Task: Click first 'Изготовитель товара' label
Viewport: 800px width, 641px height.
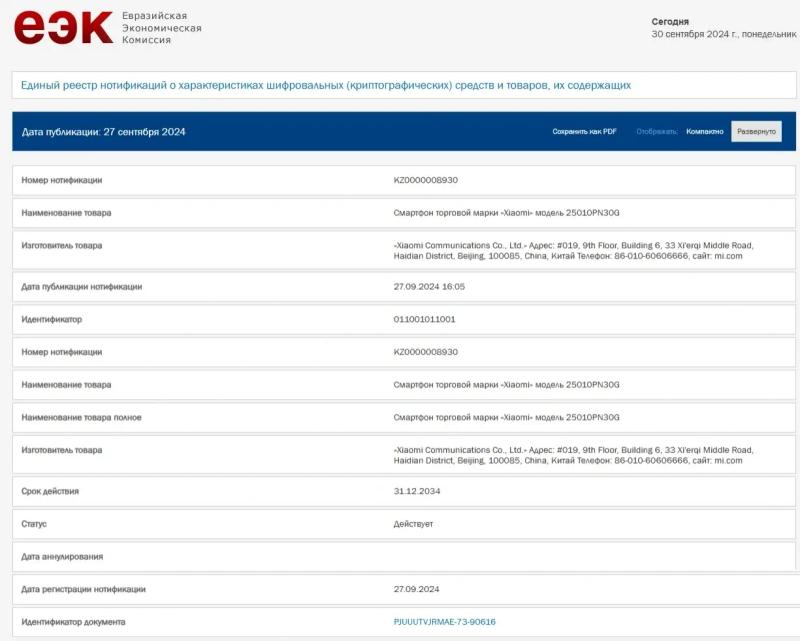Action: pyautogui.click(x=62, y=245)
